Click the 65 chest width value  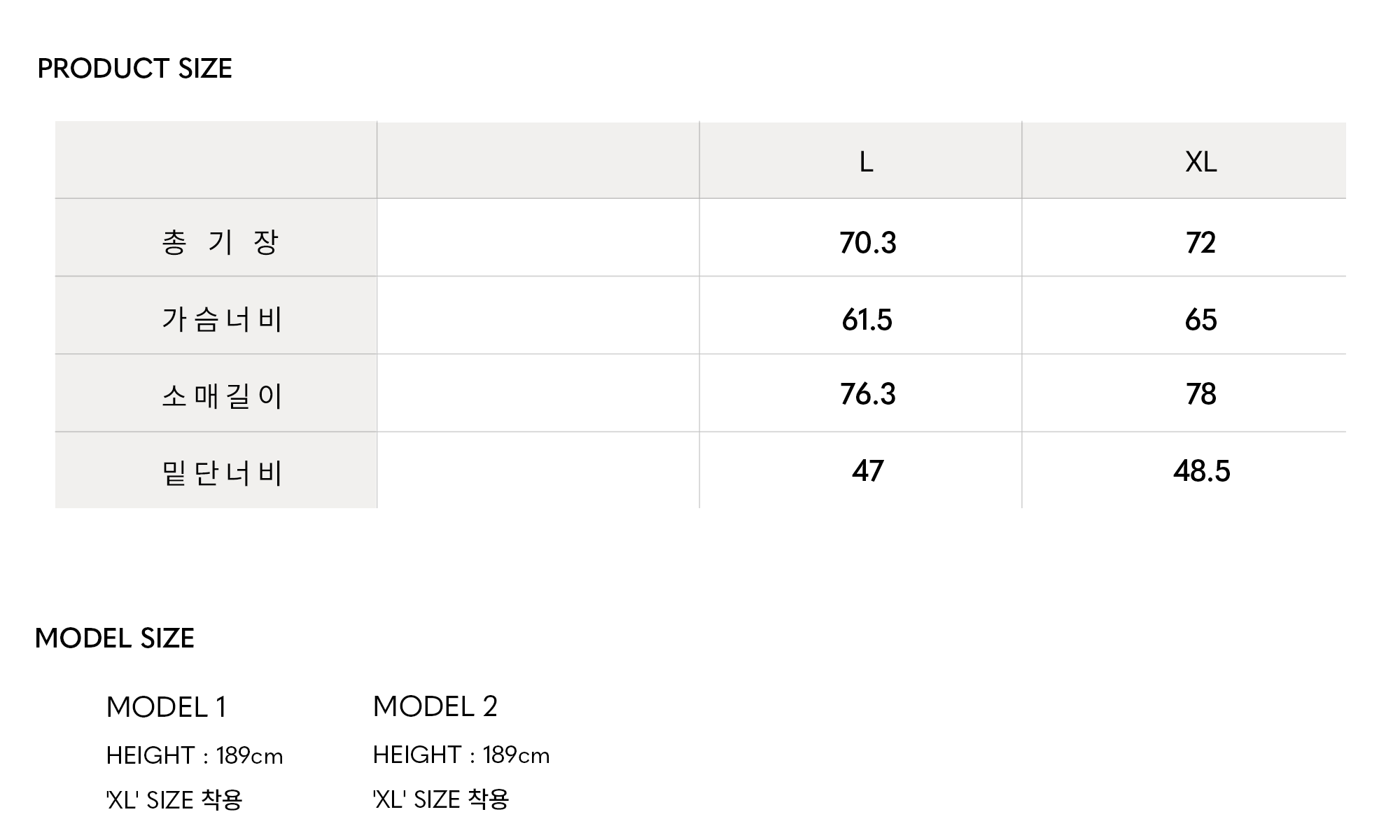click(x=1200, y=320)
